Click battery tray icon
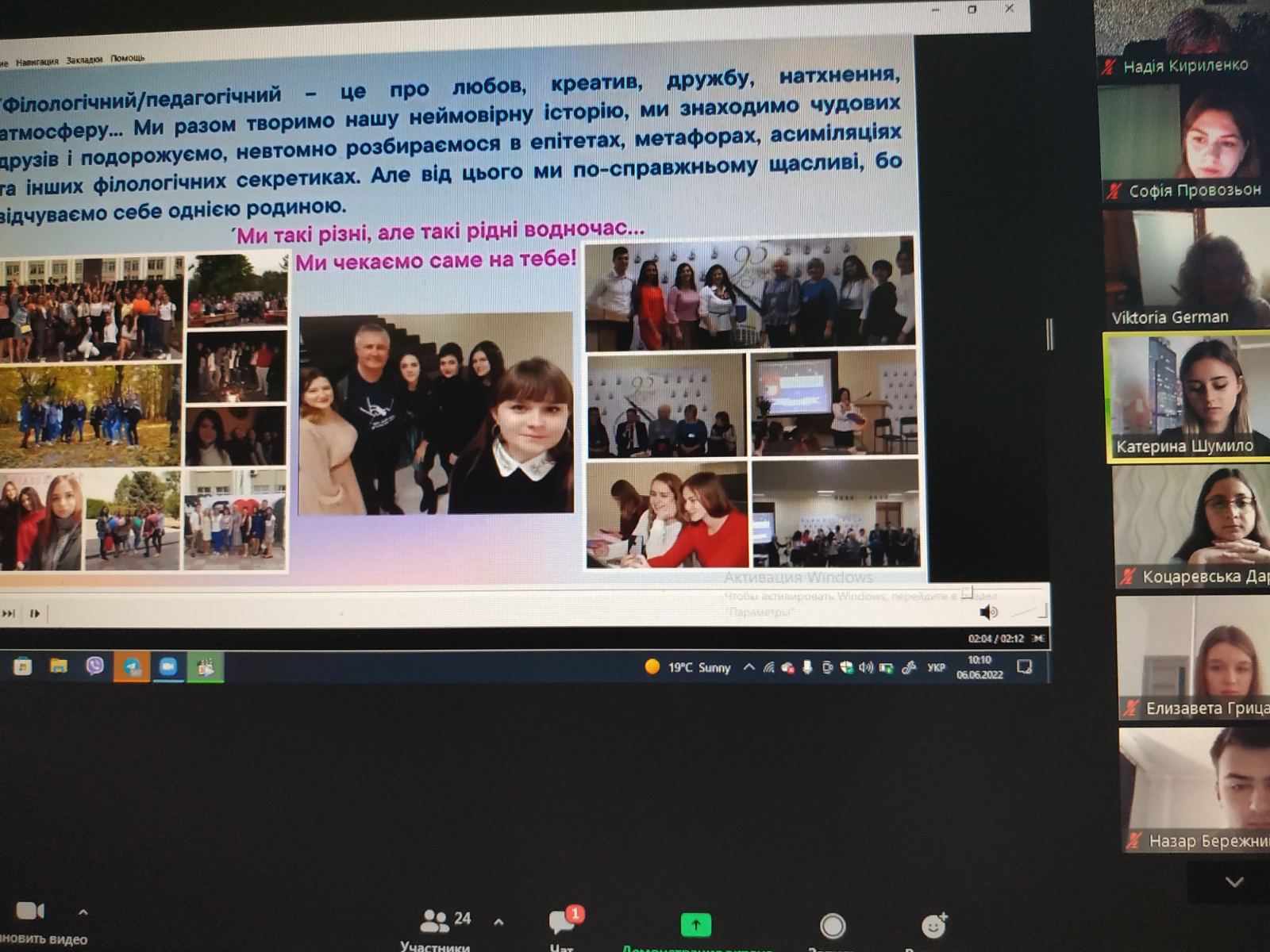 tap(886, 668)
